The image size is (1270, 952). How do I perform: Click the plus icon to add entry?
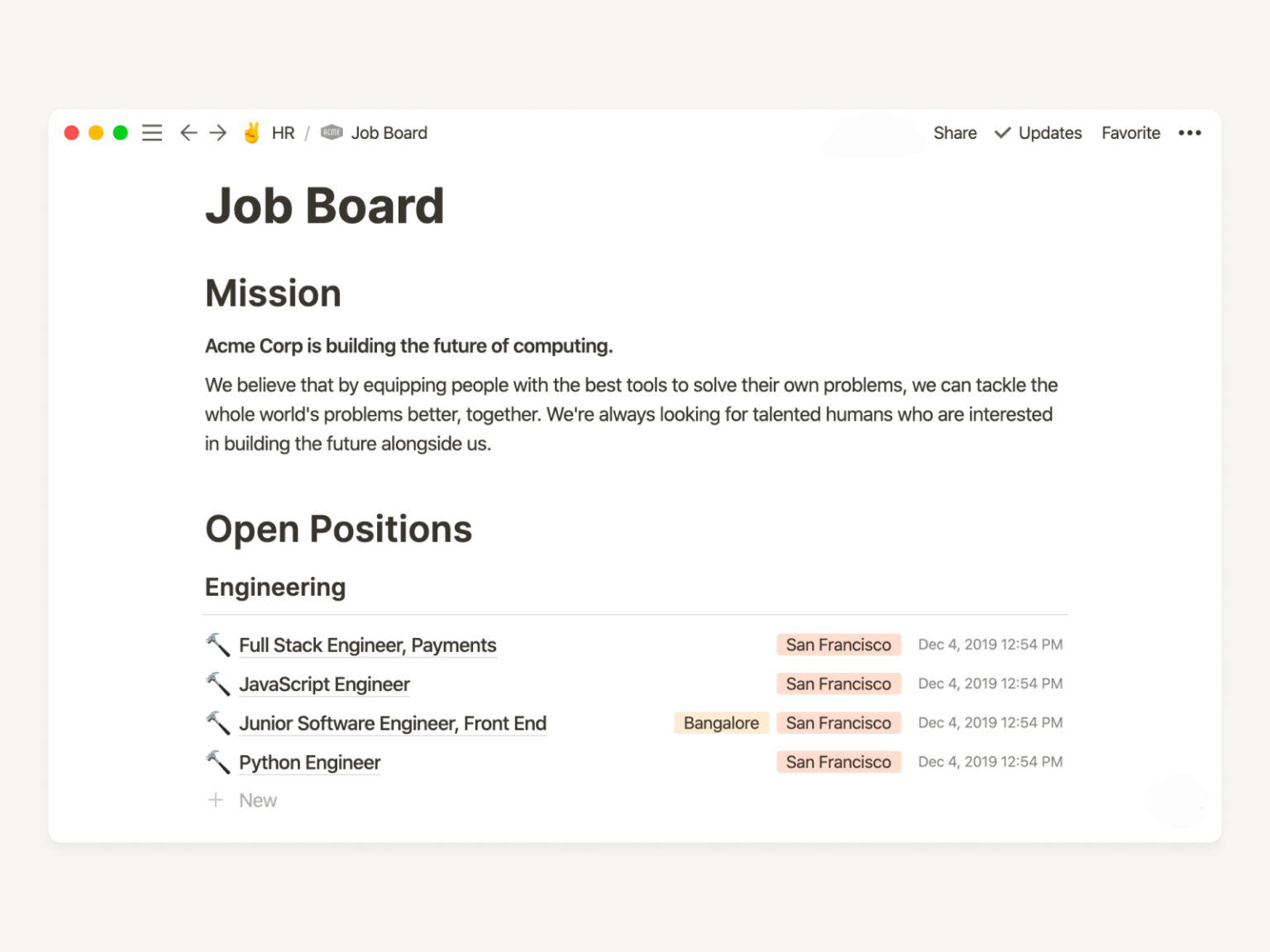(216, 800)
